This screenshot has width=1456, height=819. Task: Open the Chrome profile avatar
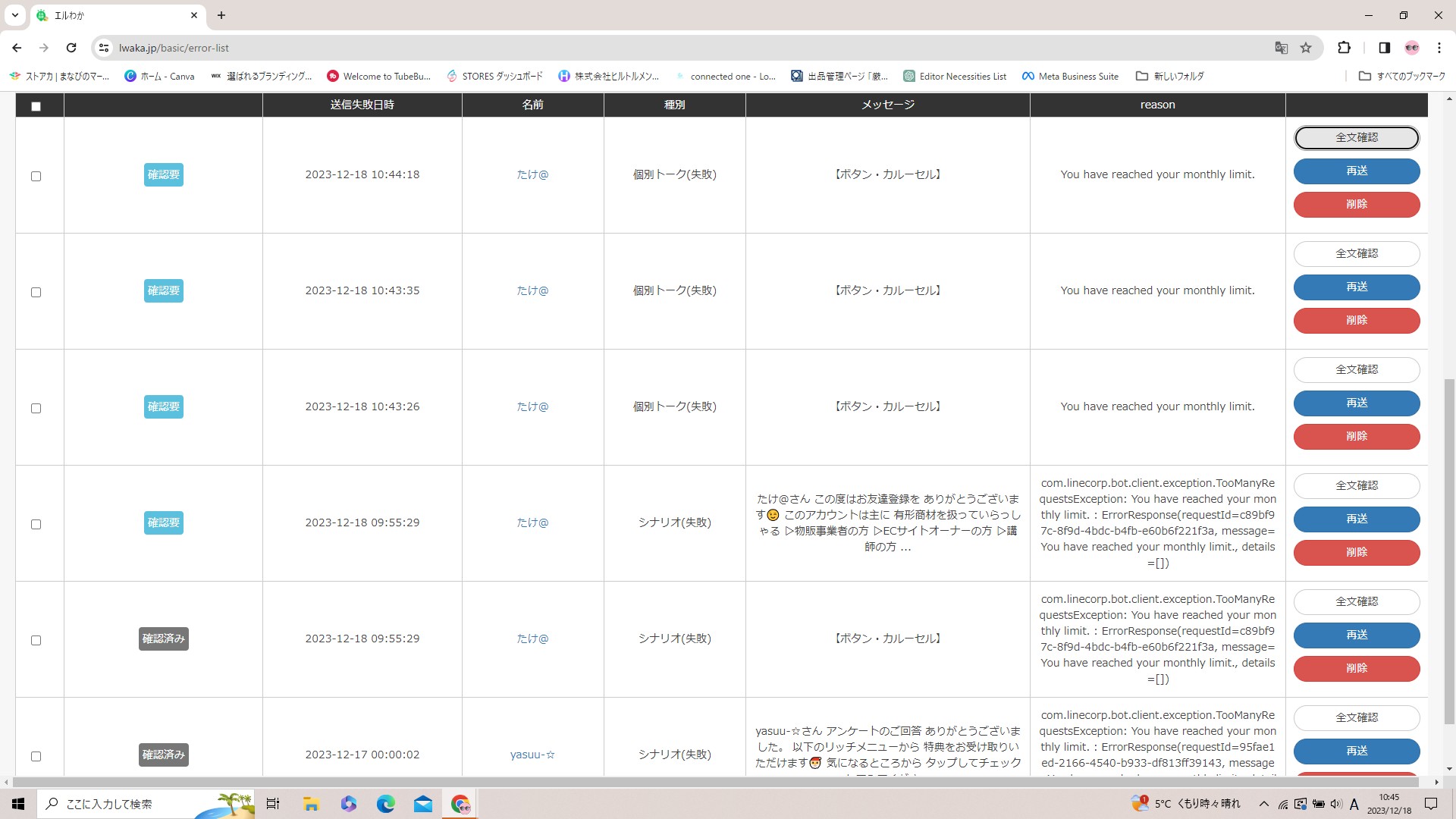(1412, 48)
